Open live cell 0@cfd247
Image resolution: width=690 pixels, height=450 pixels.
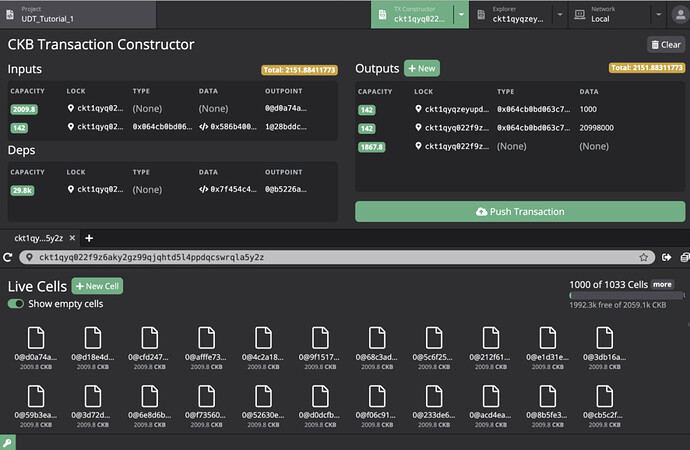149,347
